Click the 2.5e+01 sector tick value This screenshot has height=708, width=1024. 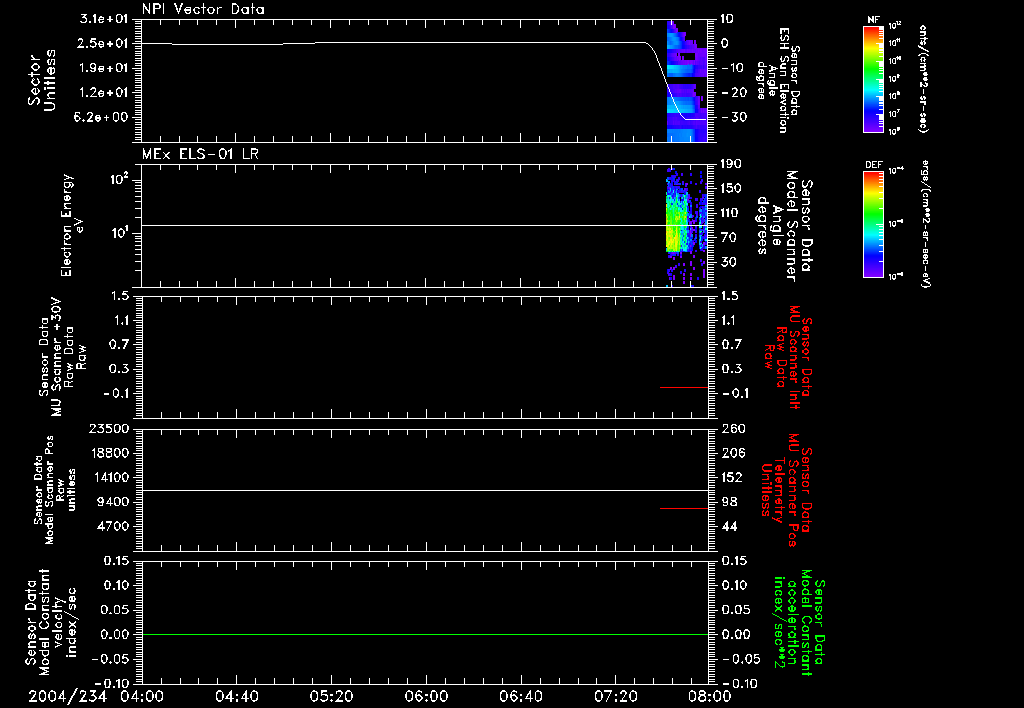(x=104, y=43)
